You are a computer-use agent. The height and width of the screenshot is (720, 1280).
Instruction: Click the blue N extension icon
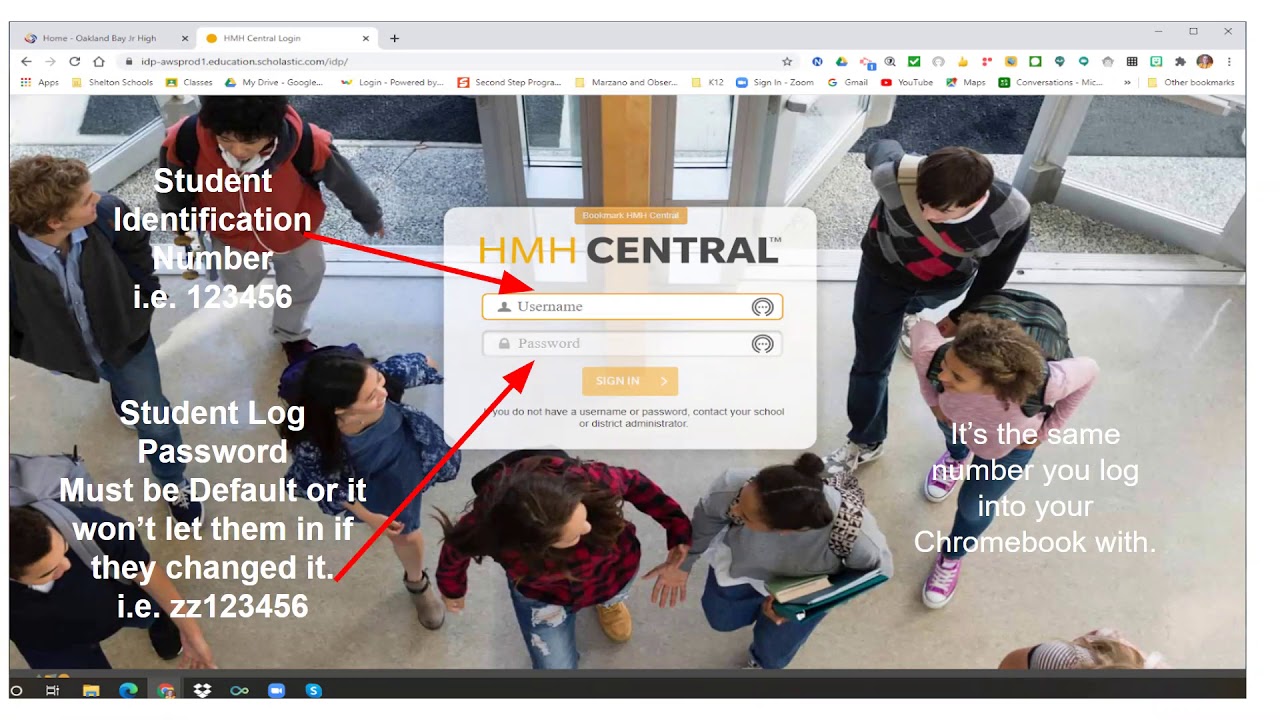817,61
